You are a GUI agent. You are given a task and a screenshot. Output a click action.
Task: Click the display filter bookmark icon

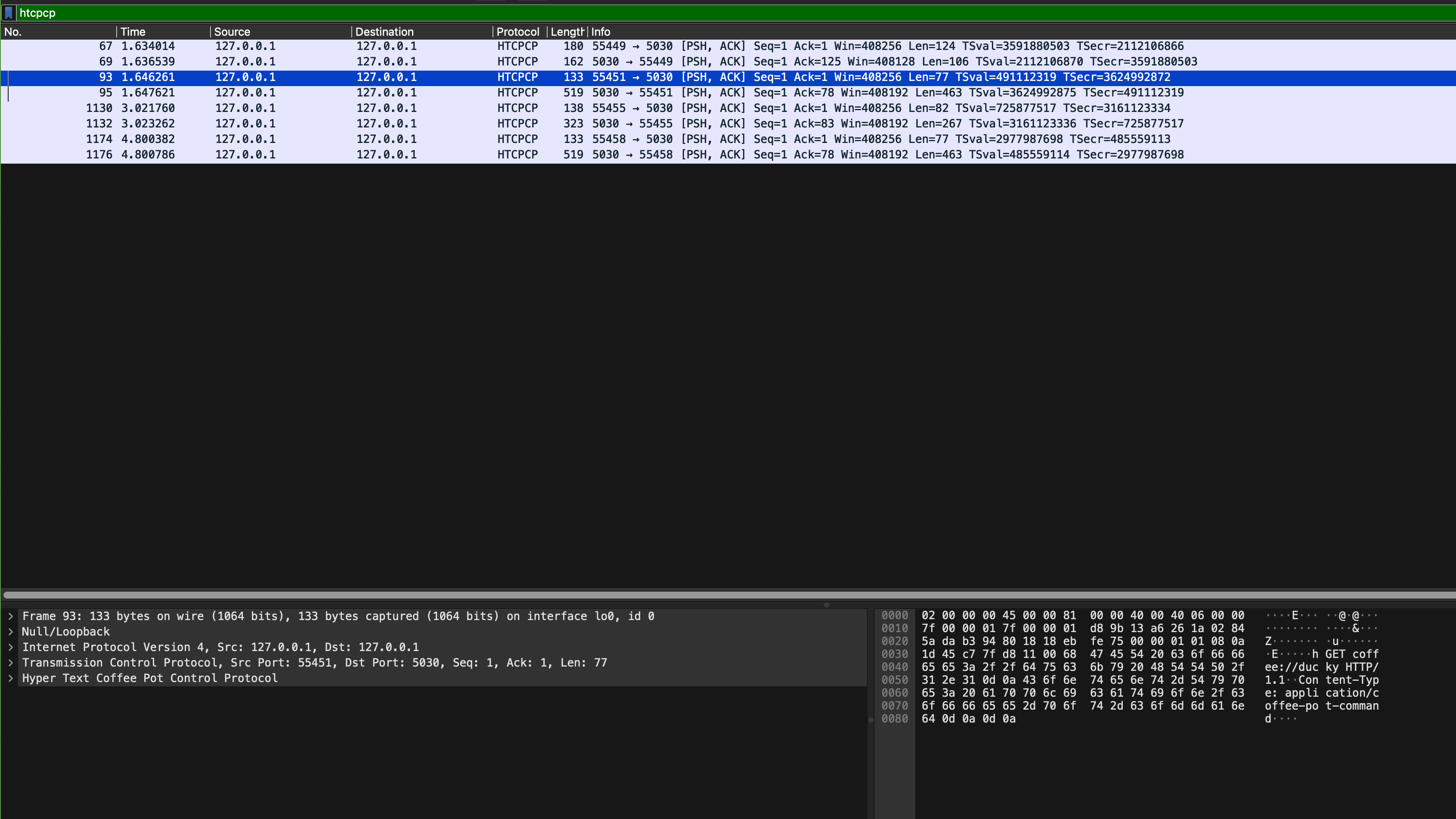point(9,12)
